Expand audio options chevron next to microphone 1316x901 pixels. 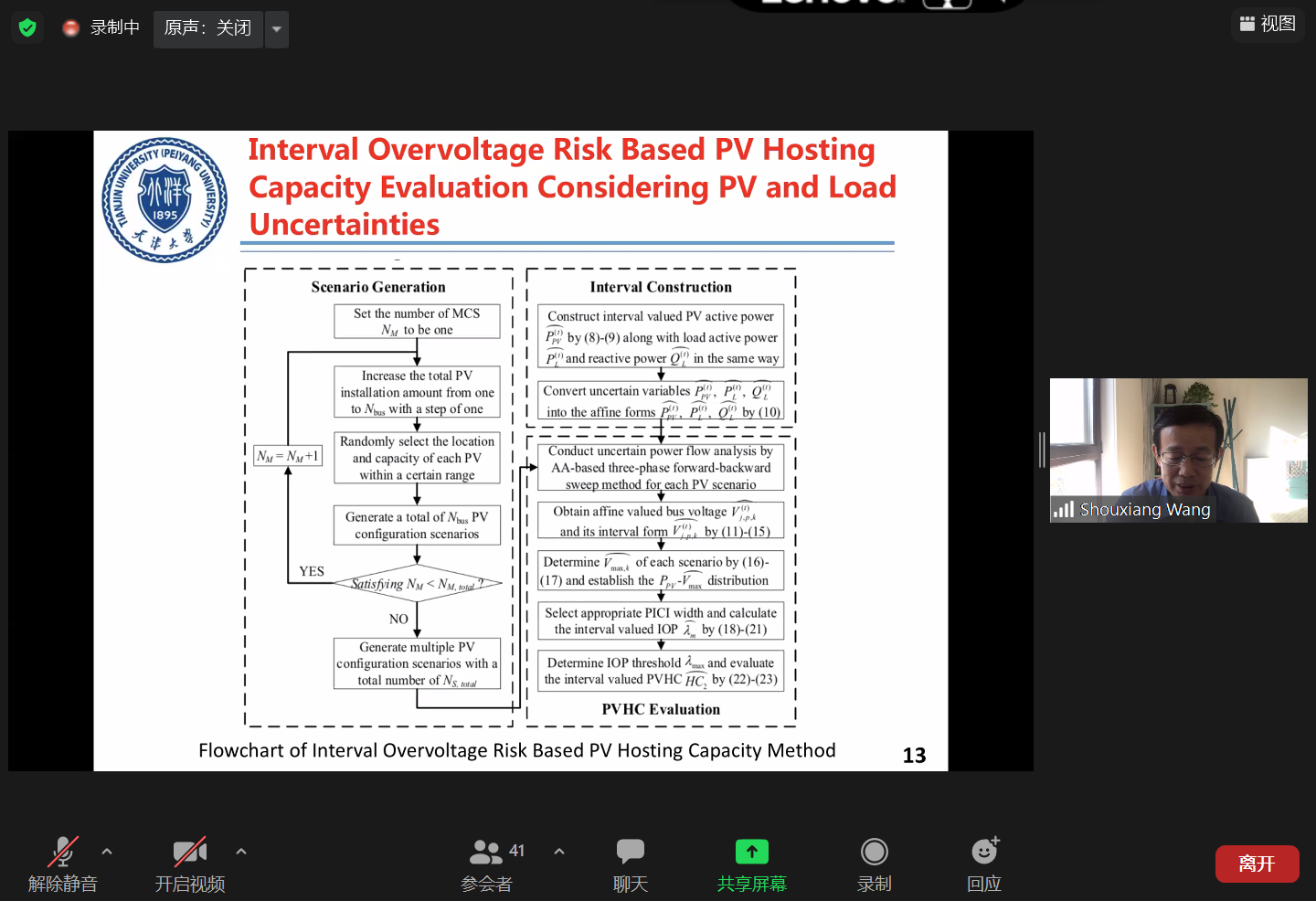[107, 851]
